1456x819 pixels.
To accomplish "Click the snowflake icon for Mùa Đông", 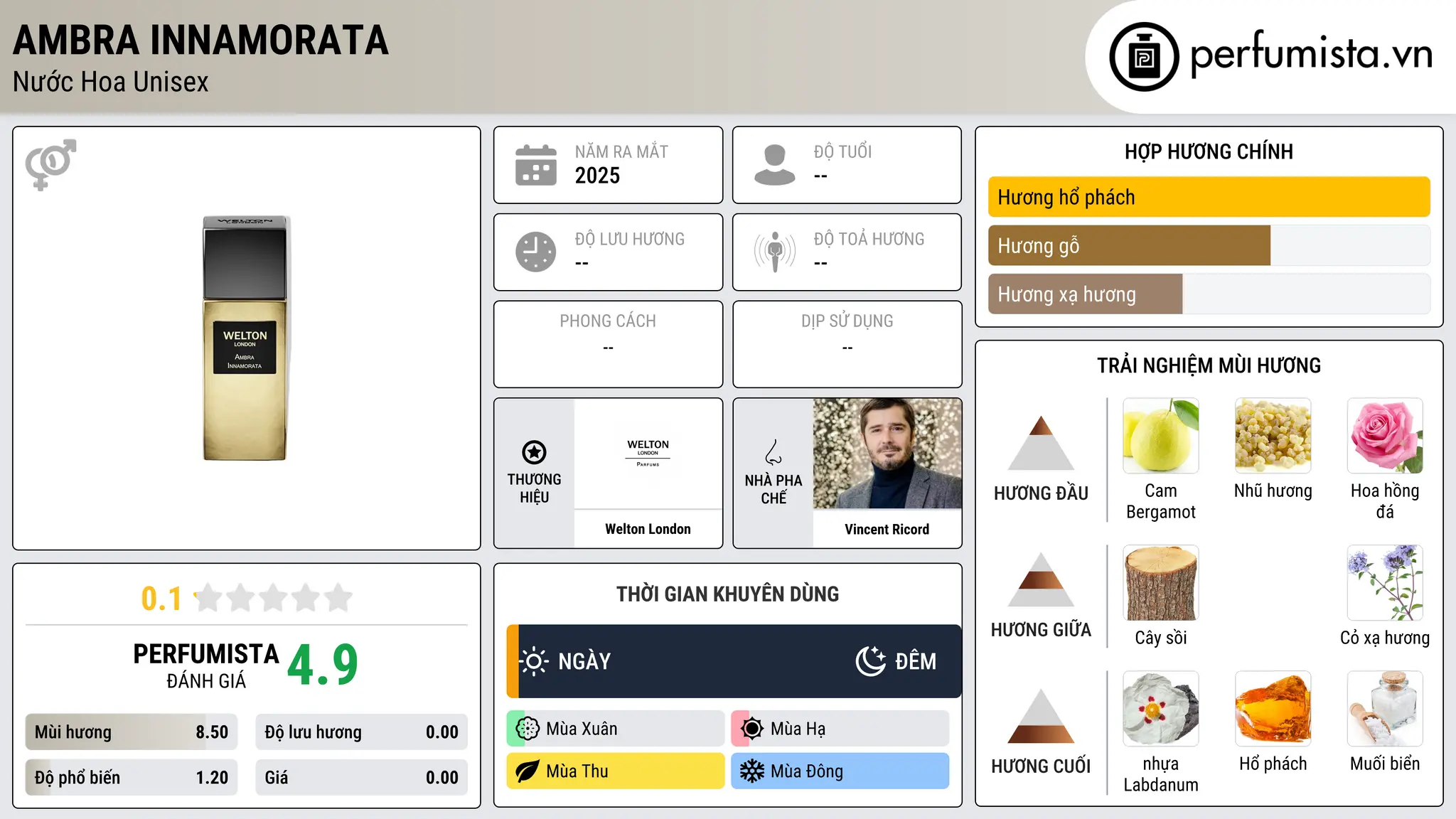I will (752, 771).
